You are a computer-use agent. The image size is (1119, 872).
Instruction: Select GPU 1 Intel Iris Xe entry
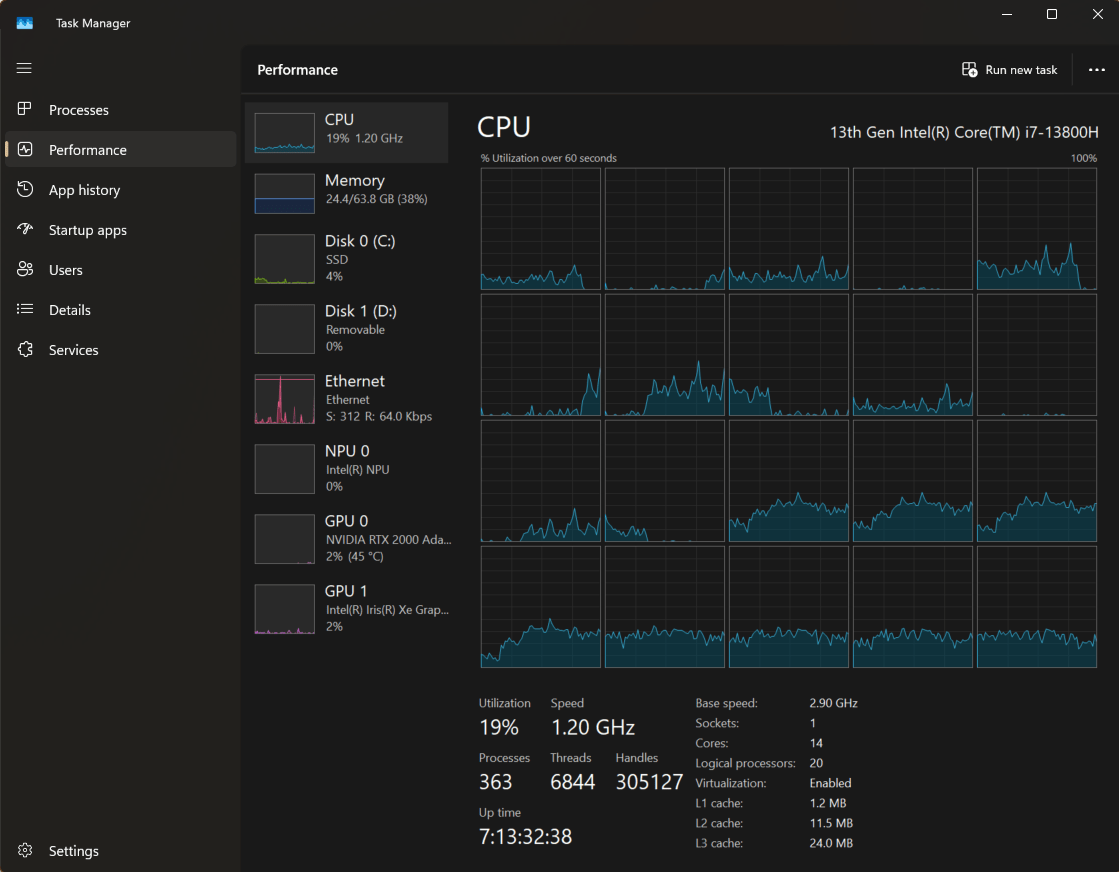tap(346, 609)
